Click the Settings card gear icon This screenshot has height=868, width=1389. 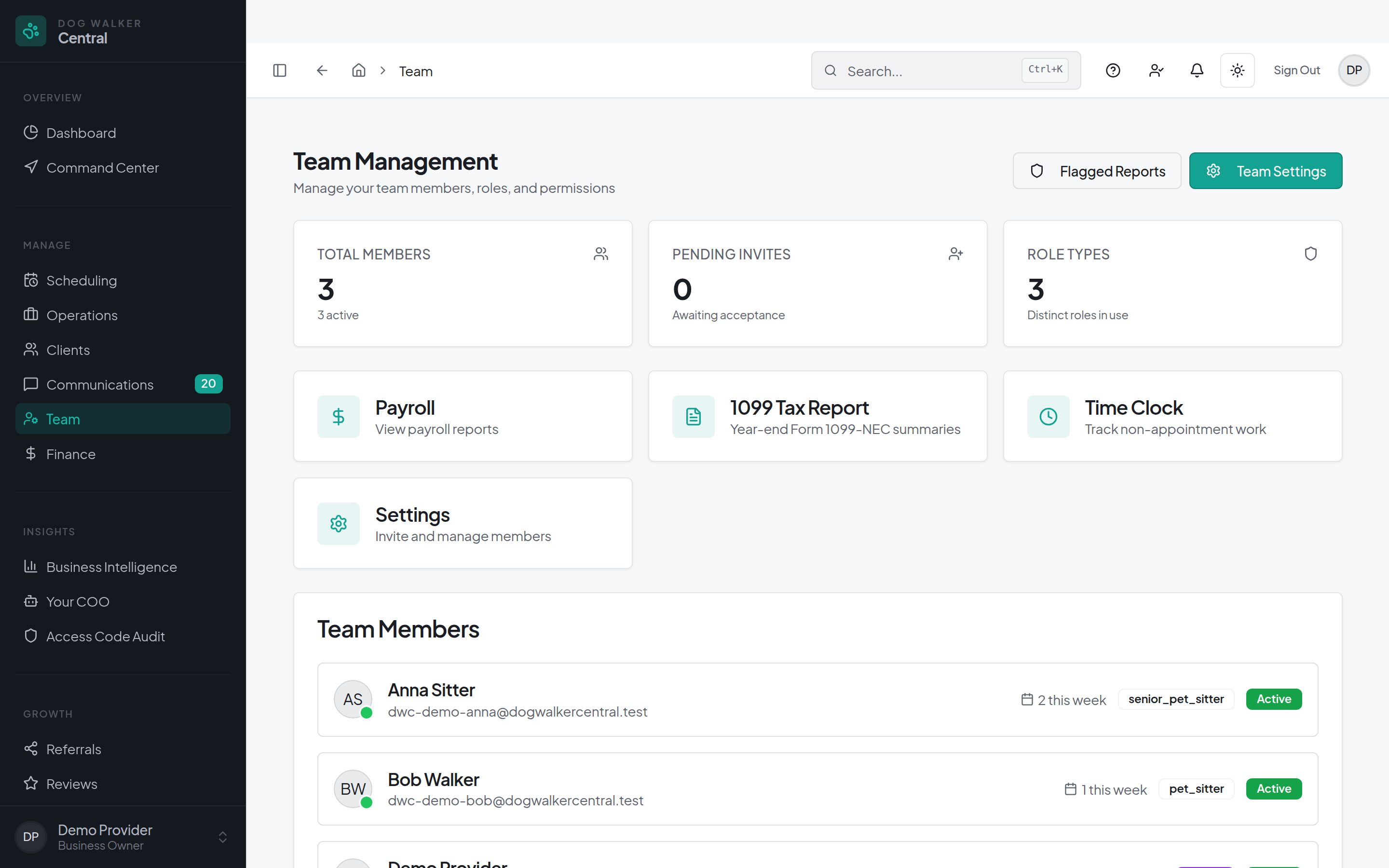point(339,523)
